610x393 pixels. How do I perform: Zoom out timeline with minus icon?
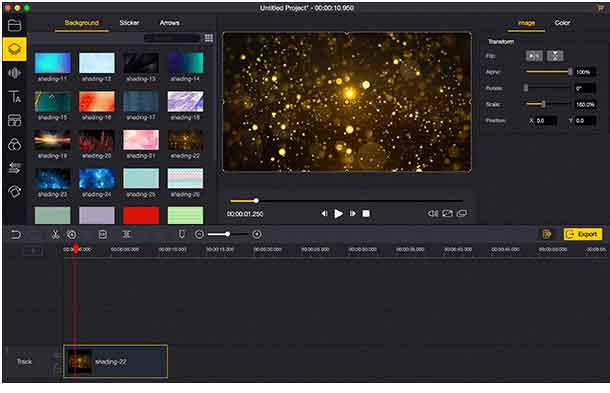199,234
